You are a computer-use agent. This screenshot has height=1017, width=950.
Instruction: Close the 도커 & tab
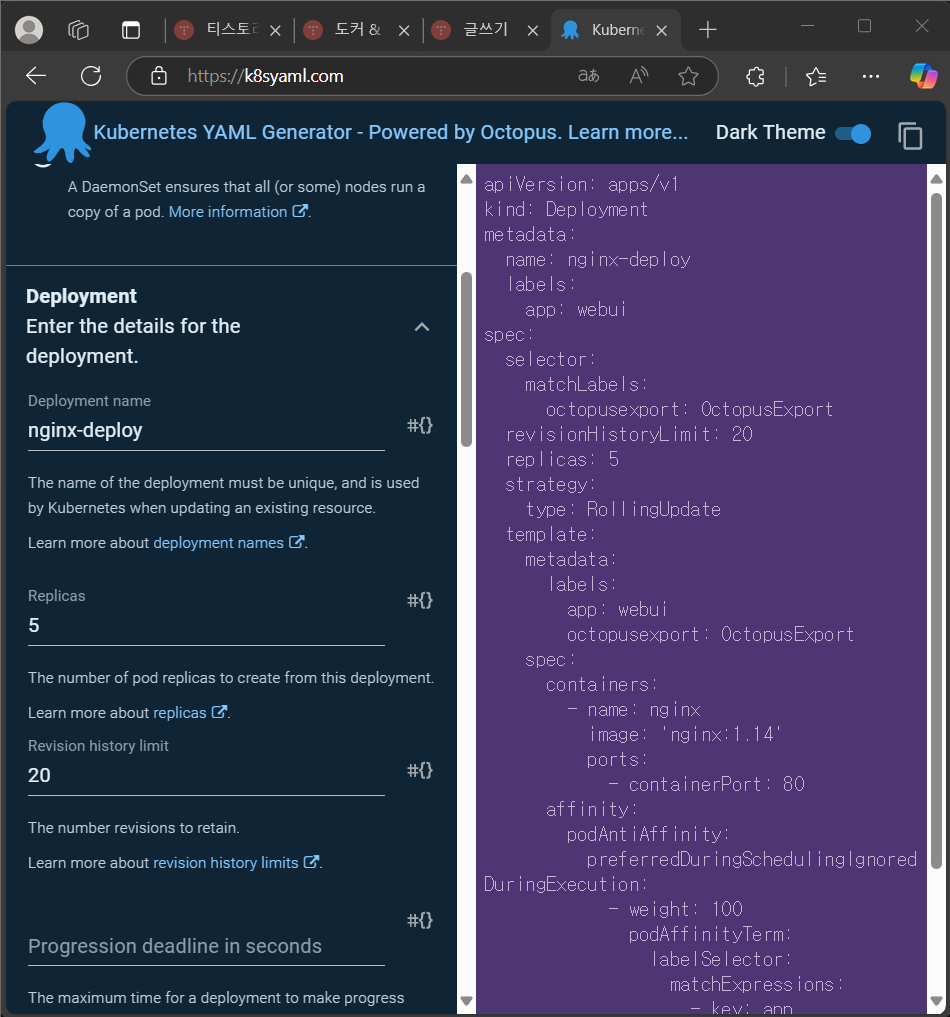click(403, 30)
